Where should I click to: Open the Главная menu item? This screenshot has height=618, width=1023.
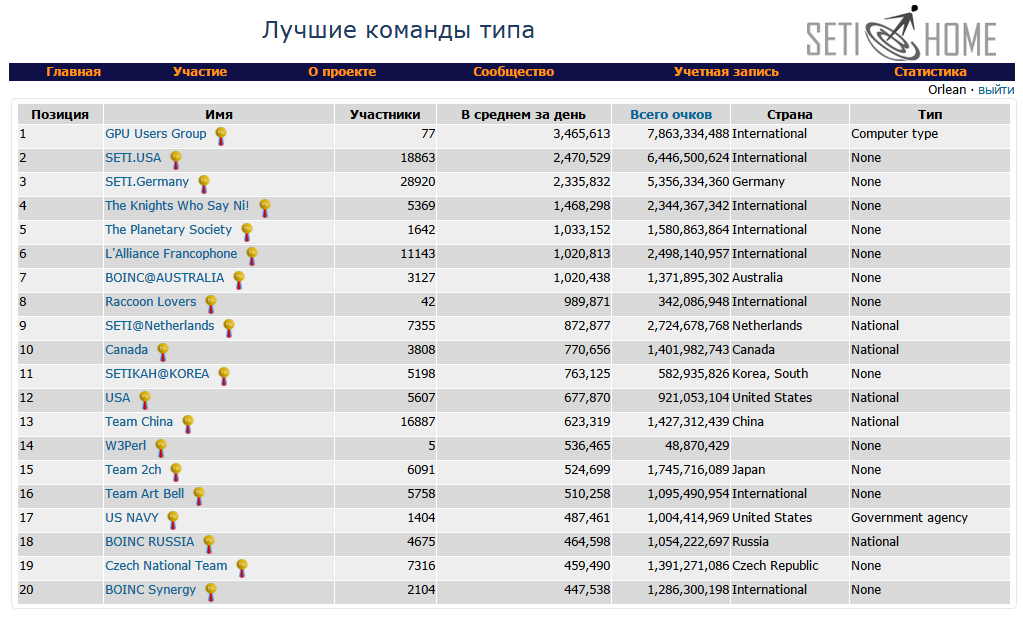click(x=74, y=72)
